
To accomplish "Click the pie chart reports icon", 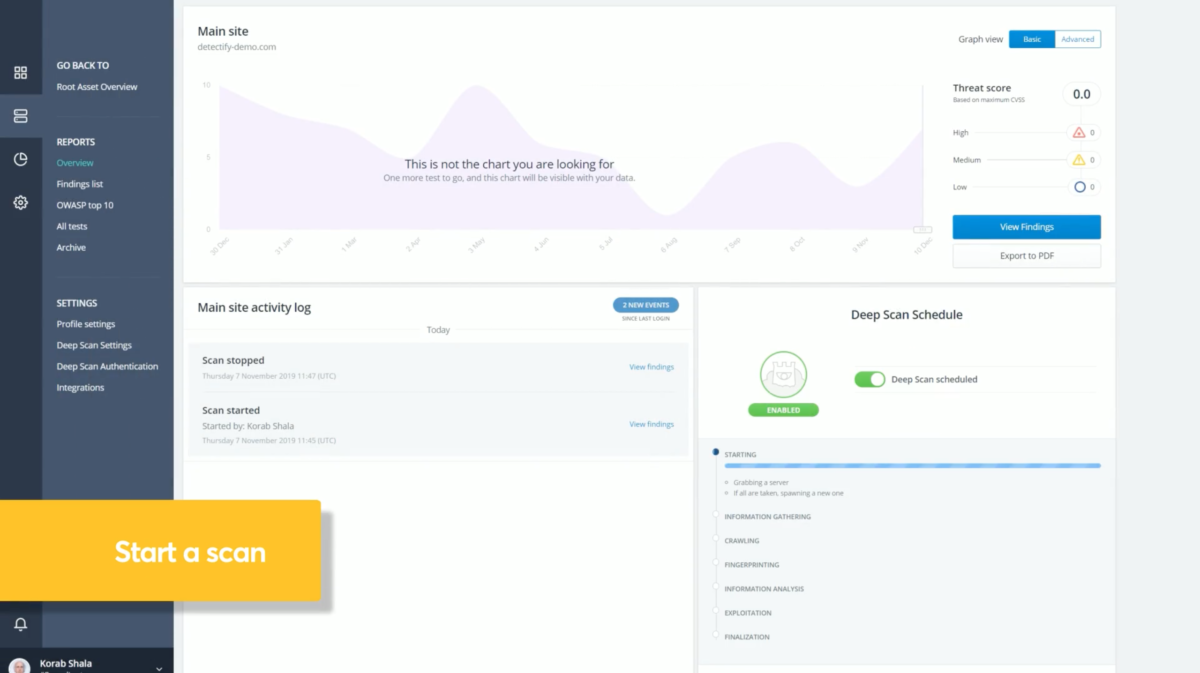I will (20, 159).
